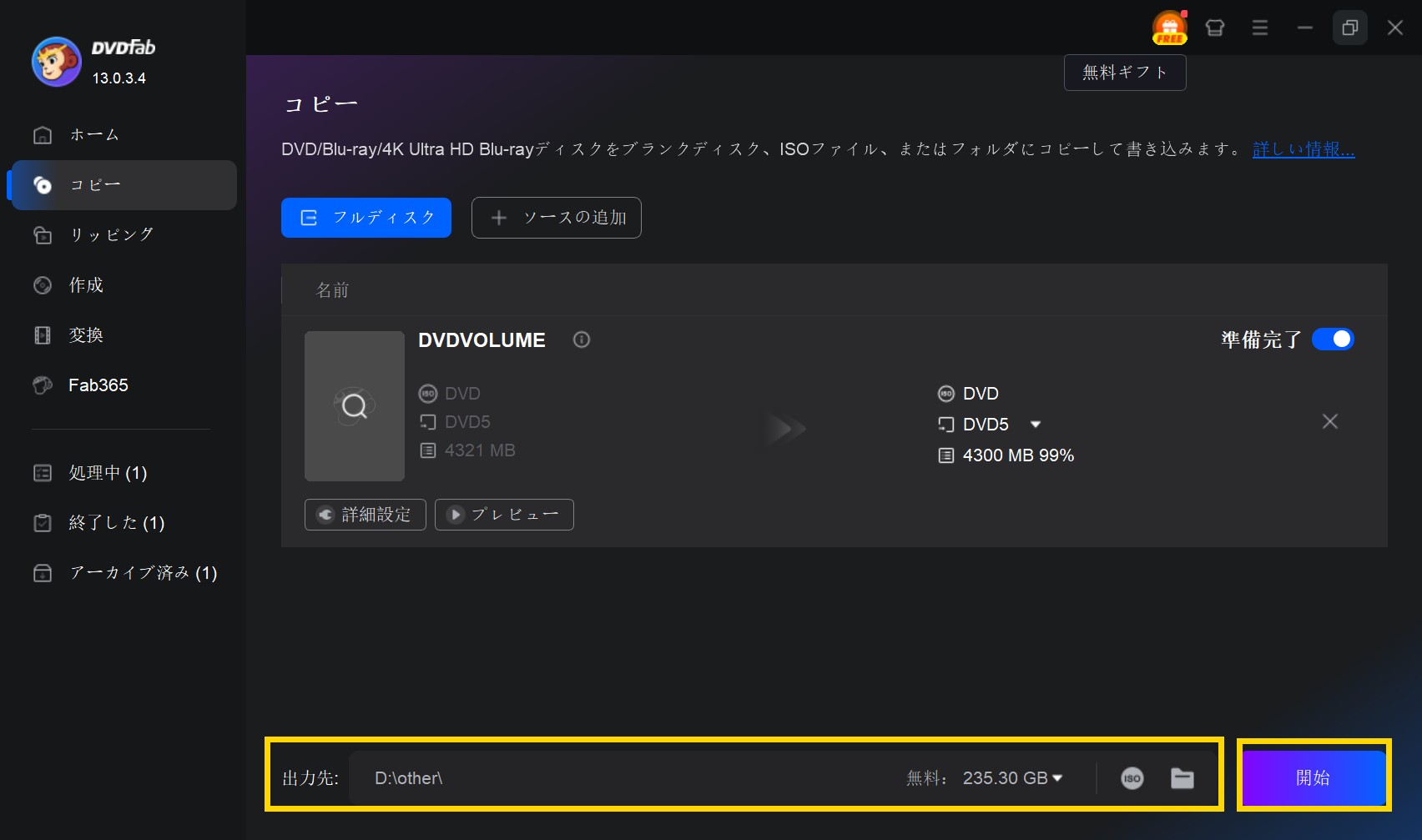The height and width of the screenshot is (840, 1422).
Task: Click the 4300 MB 99% output size
Action: [x=1018, y=455]
